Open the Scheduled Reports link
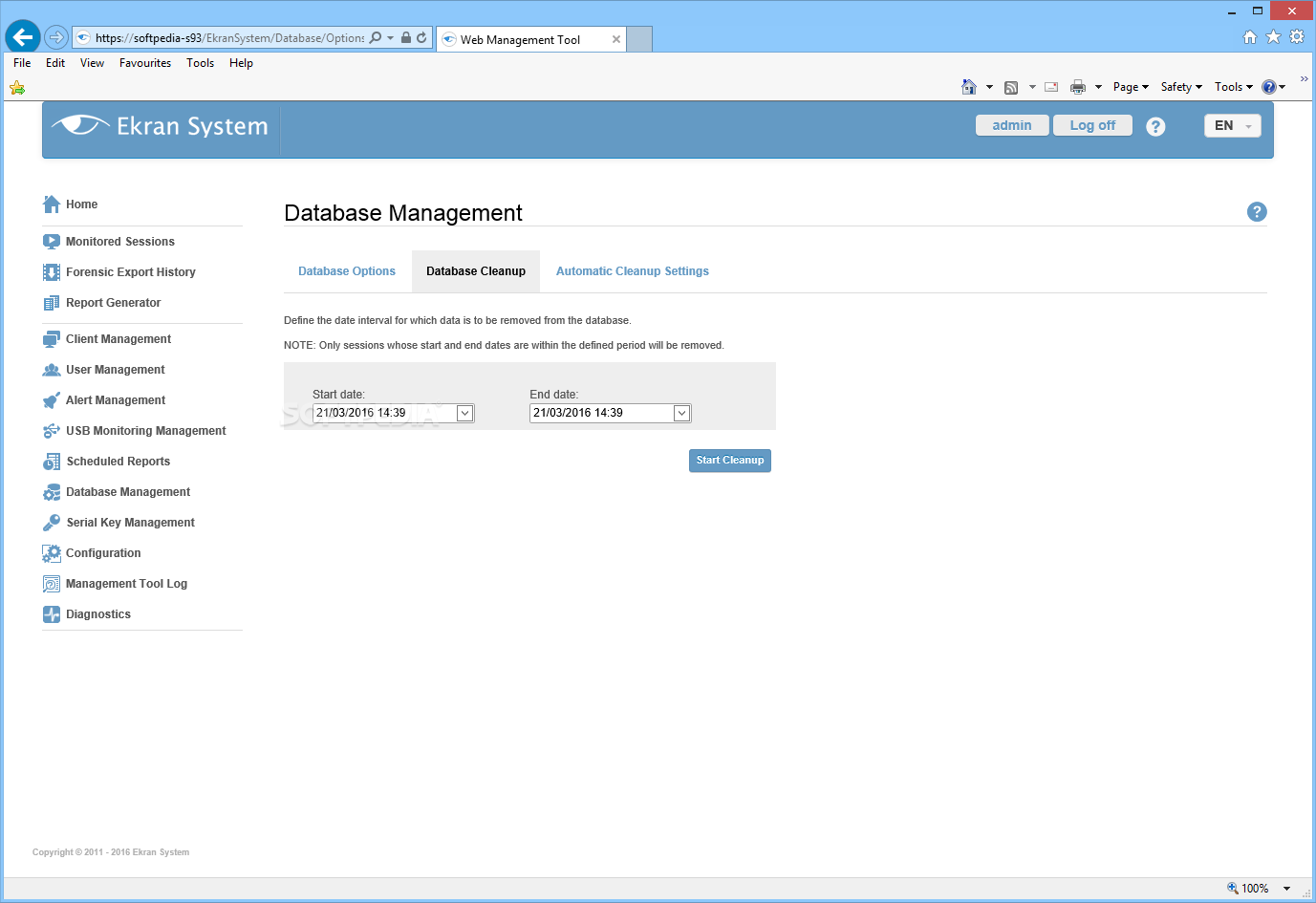This screenshot has width=1316, height=903. point(119,462)
